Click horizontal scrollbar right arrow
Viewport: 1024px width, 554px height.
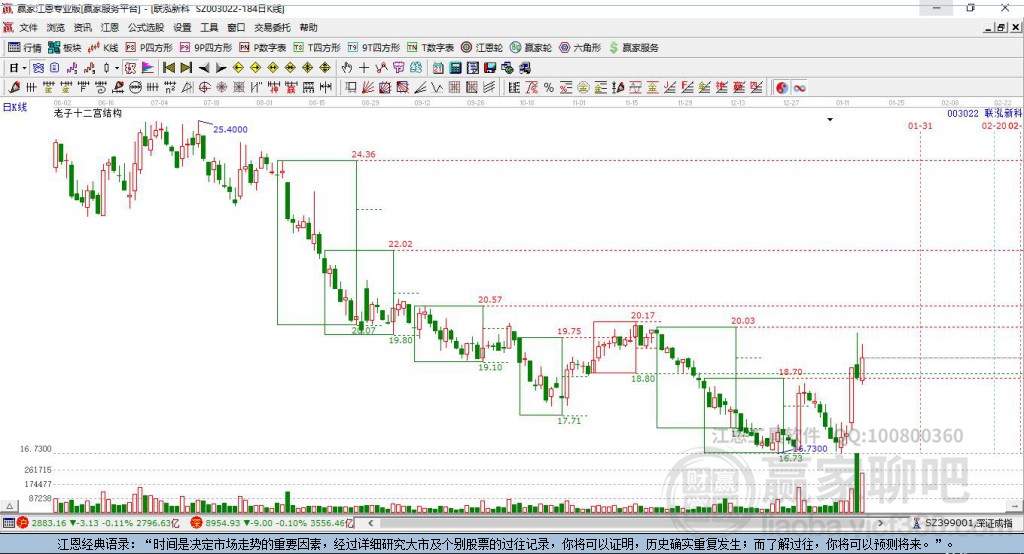[x=880, y=523]
